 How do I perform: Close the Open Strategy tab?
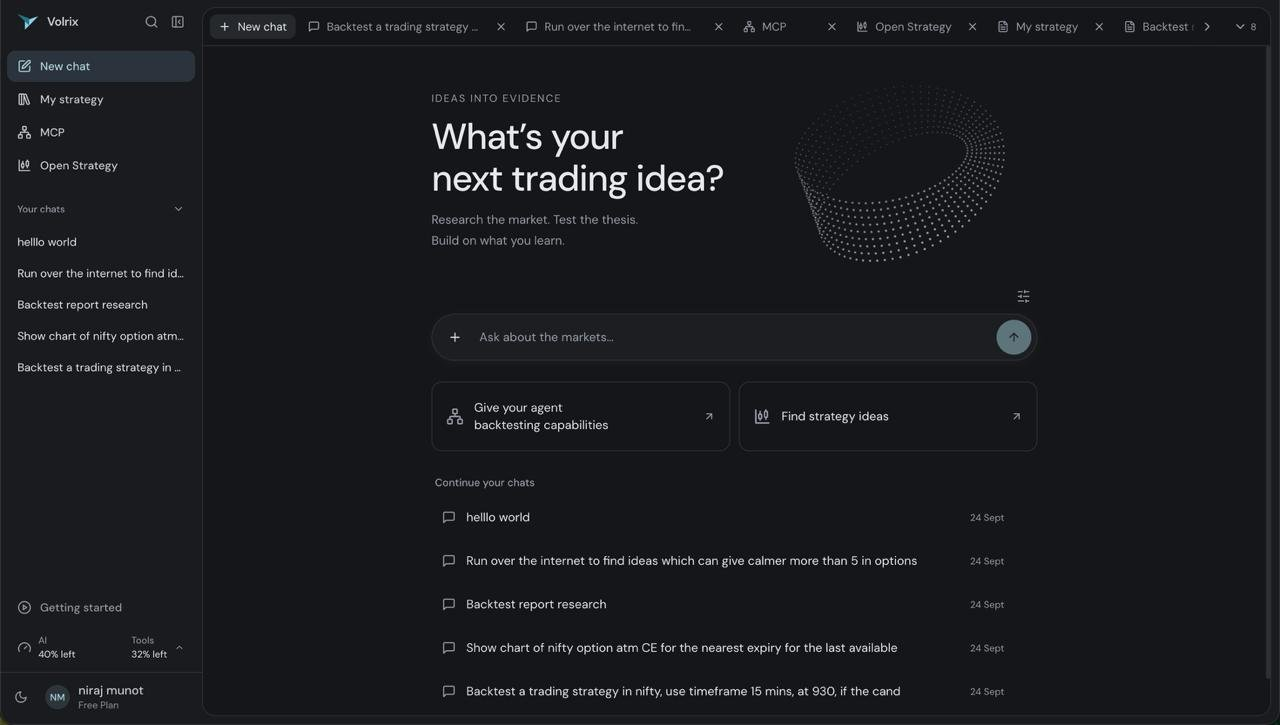(972, 27)
